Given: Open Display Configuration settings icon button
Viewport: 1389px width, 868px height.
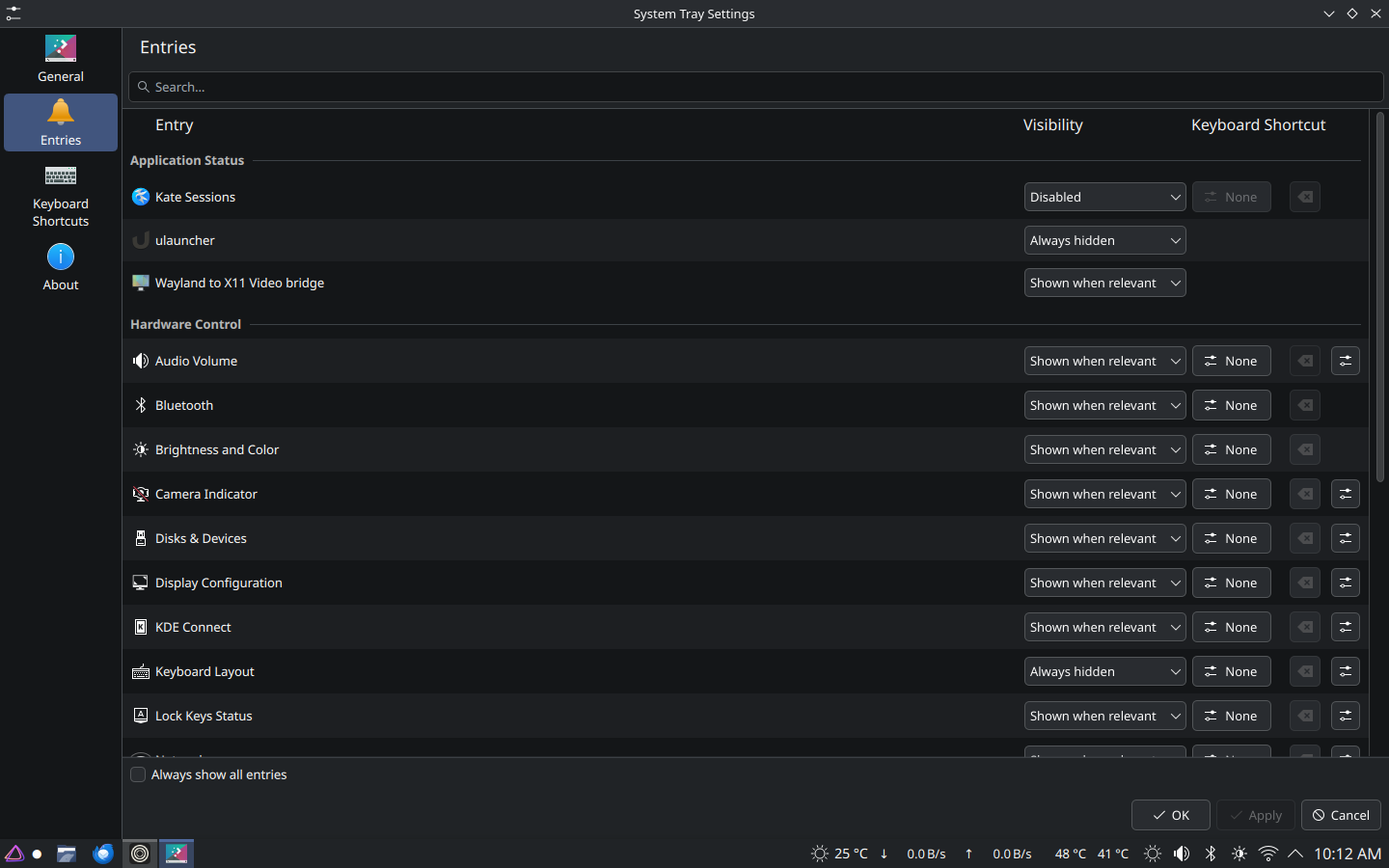Looking at the screenshot, I should [x=1345, y=583].
